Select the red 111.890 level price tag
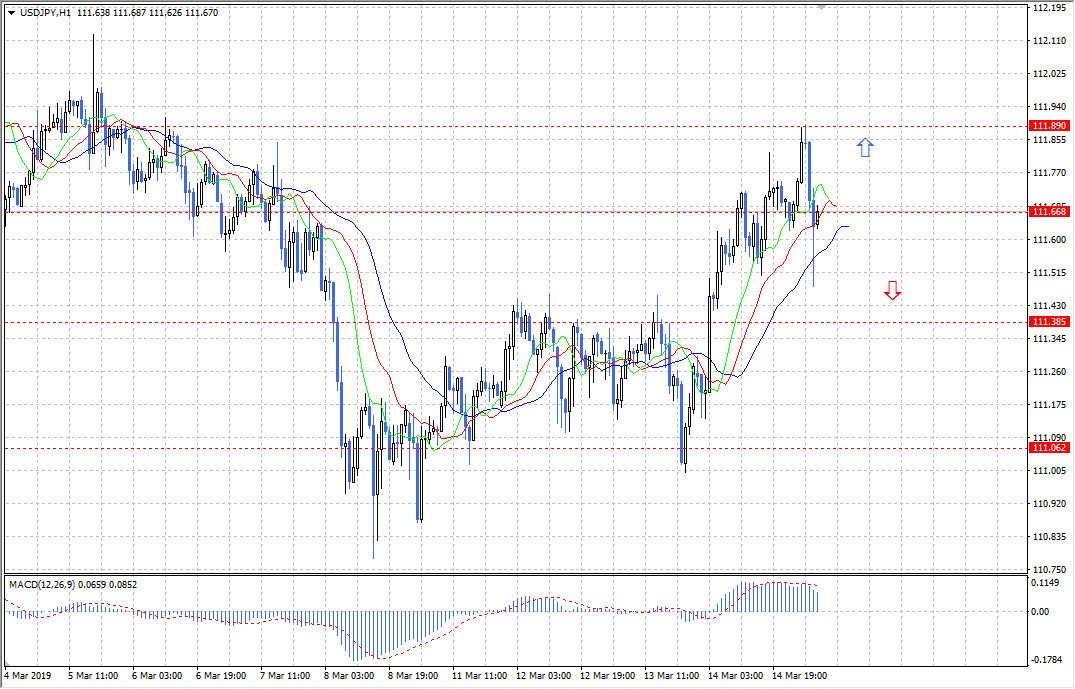 click(x=1050, y=126)
